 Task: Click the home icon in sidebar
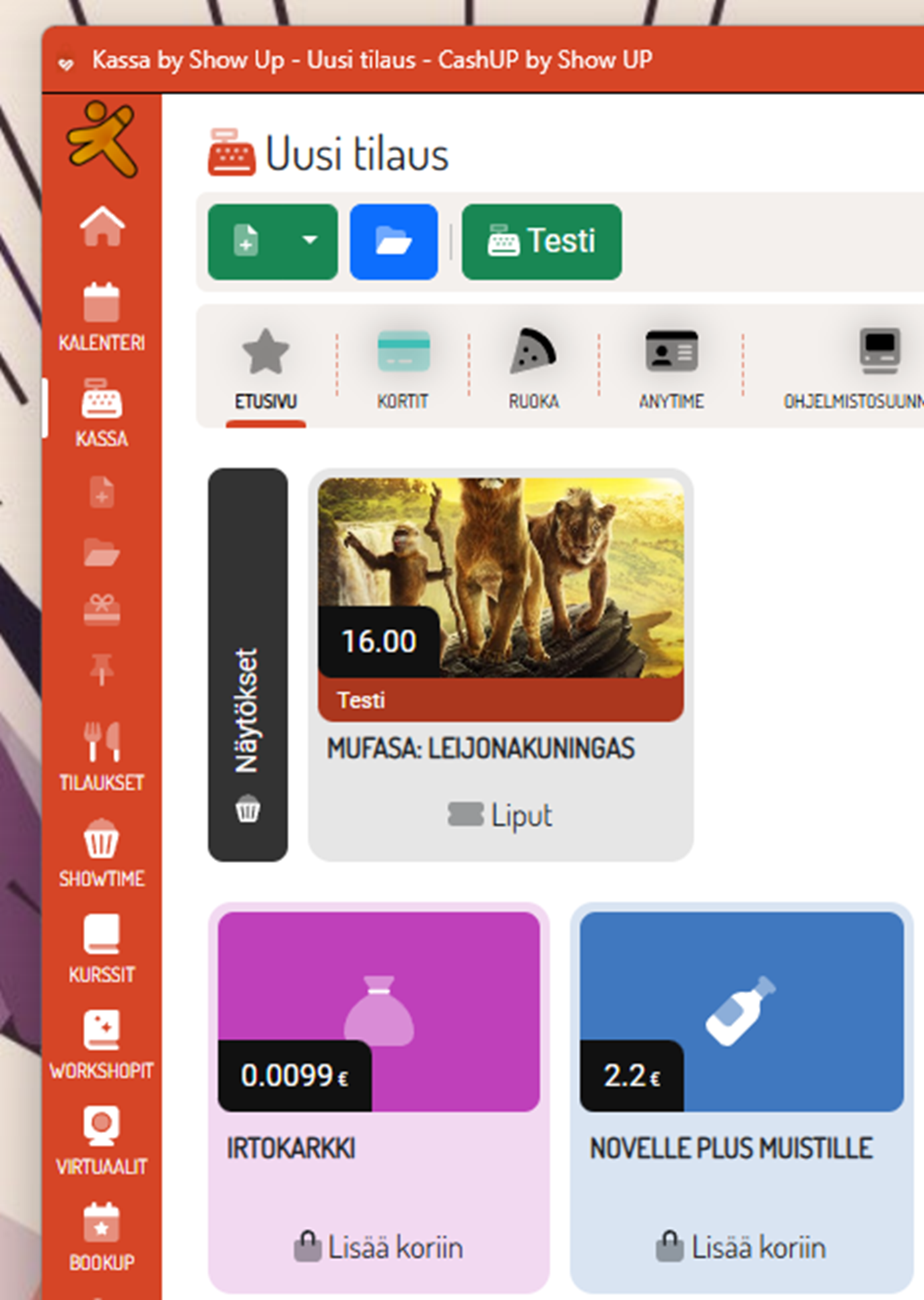tap(102, 226)
